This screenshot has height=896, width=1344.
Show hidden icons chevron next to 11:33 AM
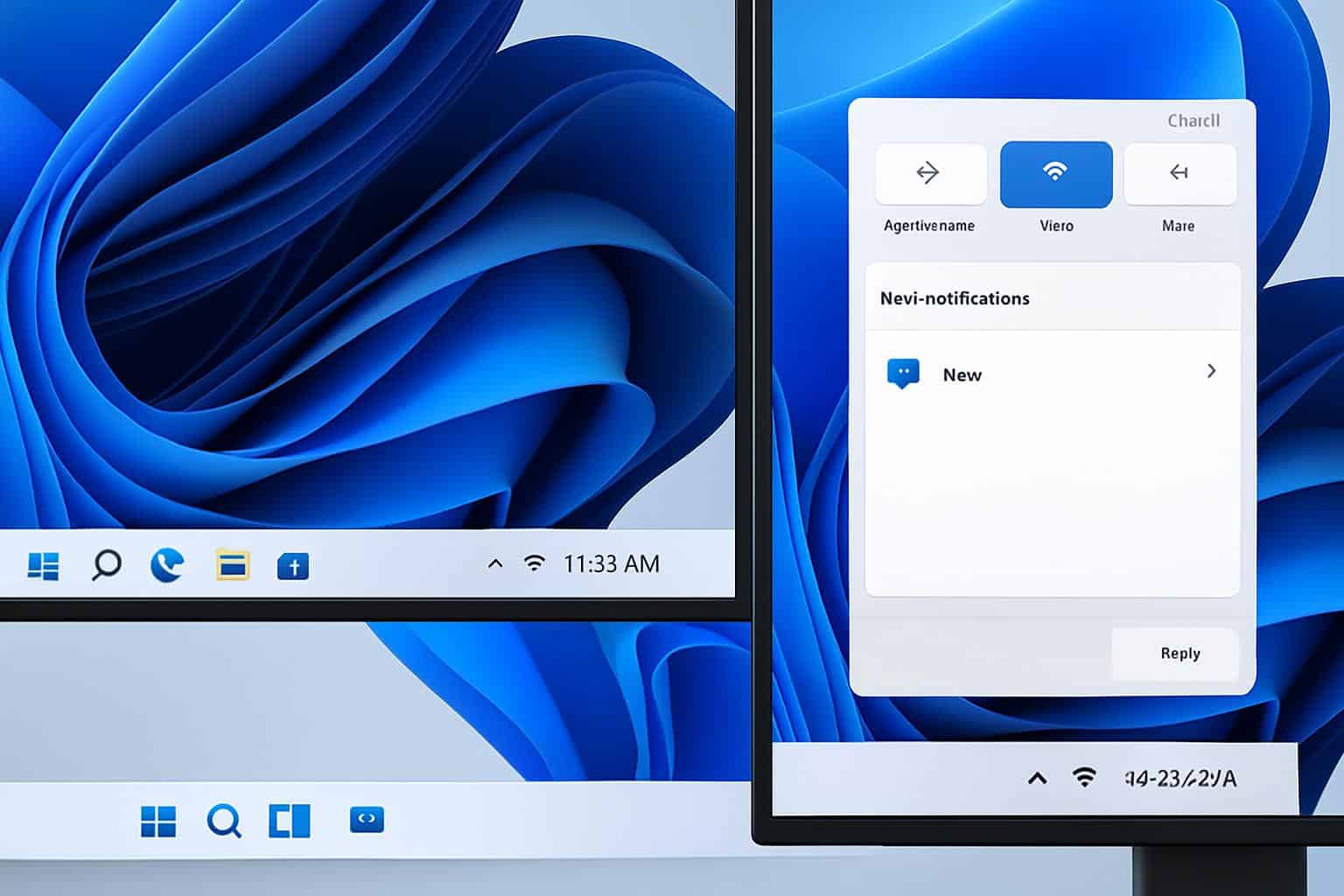tap(495, 563)
